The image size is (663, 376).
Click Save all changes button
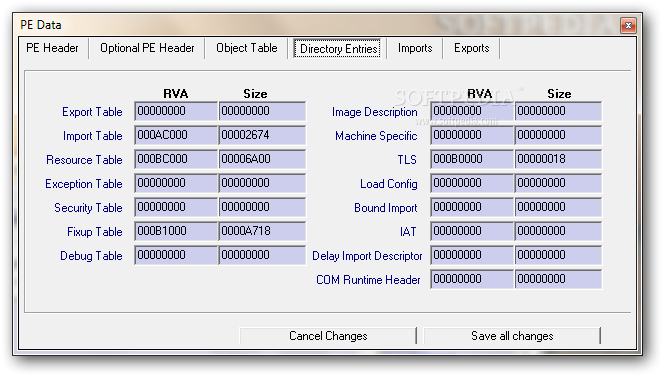pyautogui.click(x=512, y=336)
